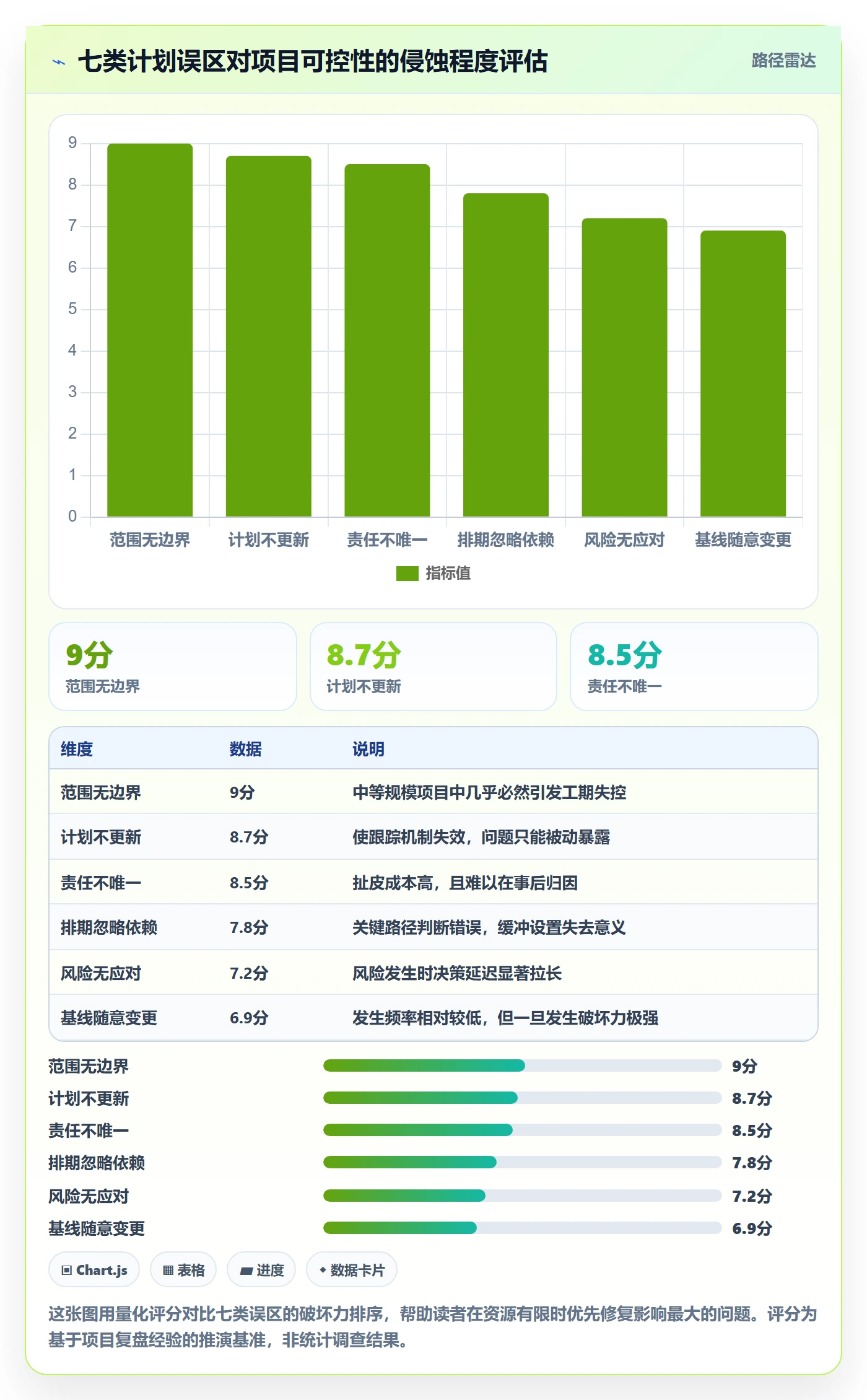Click the 基线随意变更 progress bar
Image resolution: width=867 pixels, height=1400 pixels.
(522, 1228)
